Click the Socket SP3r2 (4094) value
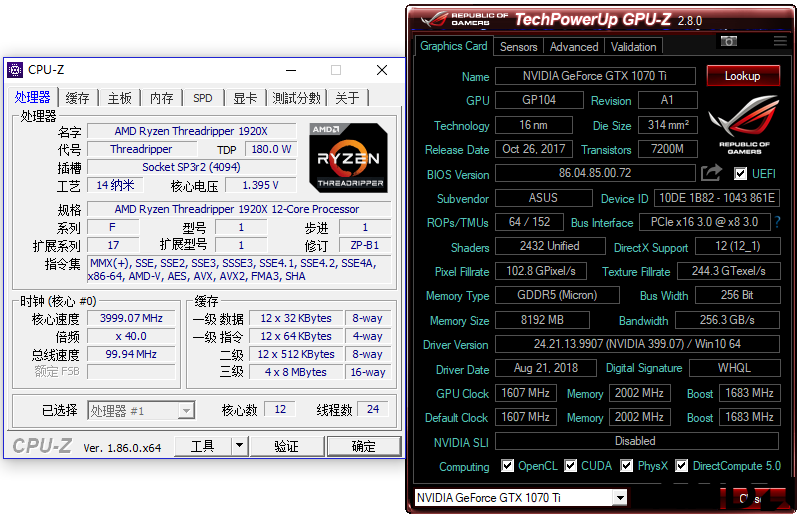 pyautogui.click(x=191, y=167)
